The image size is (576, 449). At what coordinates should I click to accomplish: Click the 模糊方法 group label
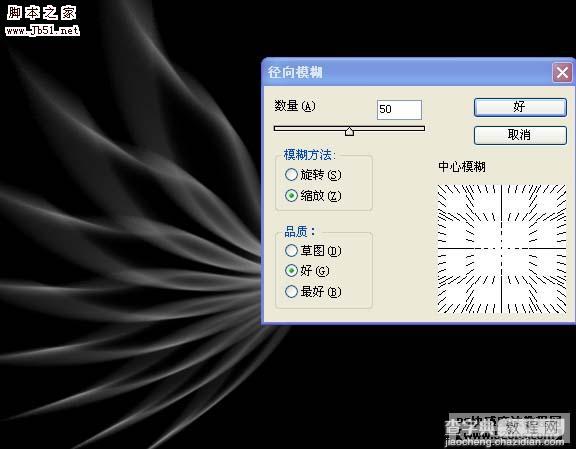pyautogui.click(x=310, y=155)
